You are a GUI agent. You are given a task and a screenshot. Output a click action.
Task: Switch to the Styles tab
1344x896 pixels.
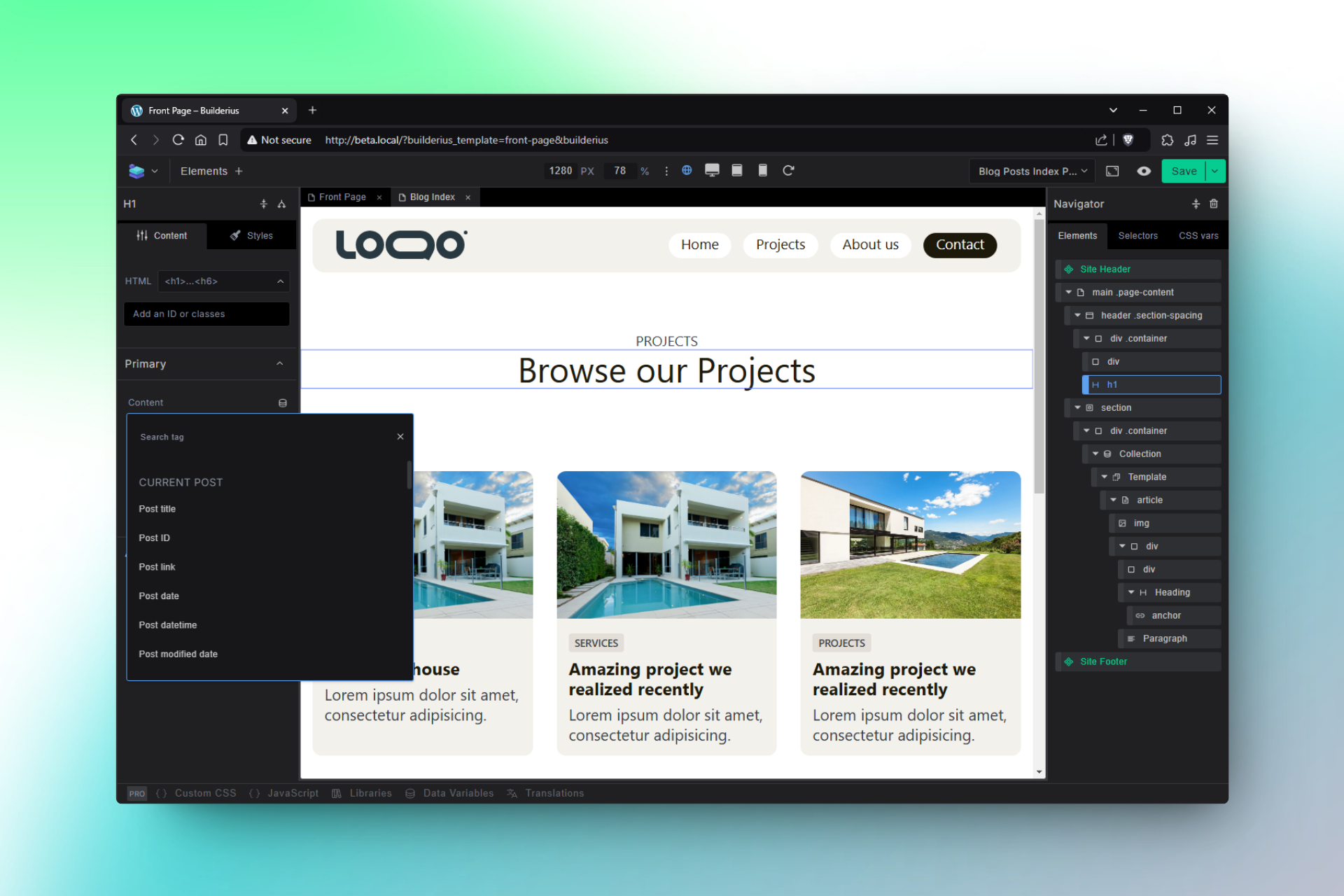[251, 236]
